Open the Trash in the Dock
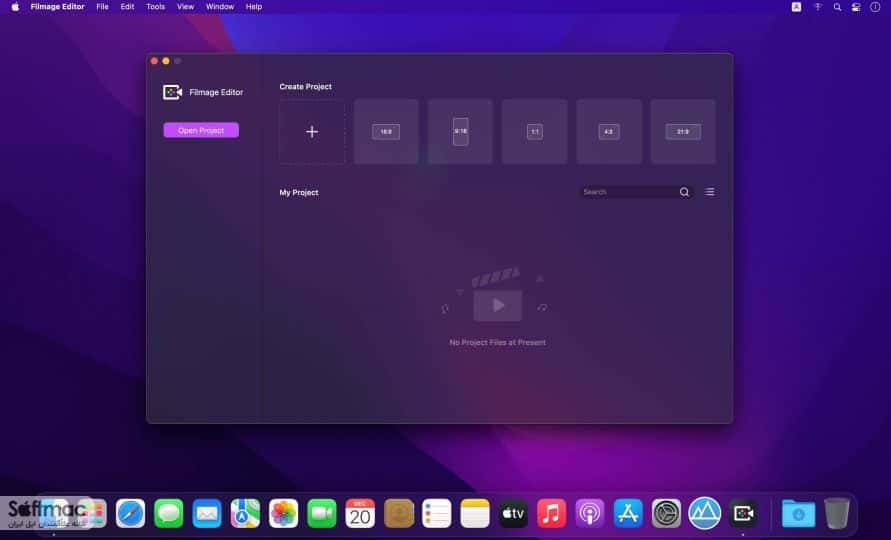The width and height of the screenshot is (891, 540). pos(837,513)
